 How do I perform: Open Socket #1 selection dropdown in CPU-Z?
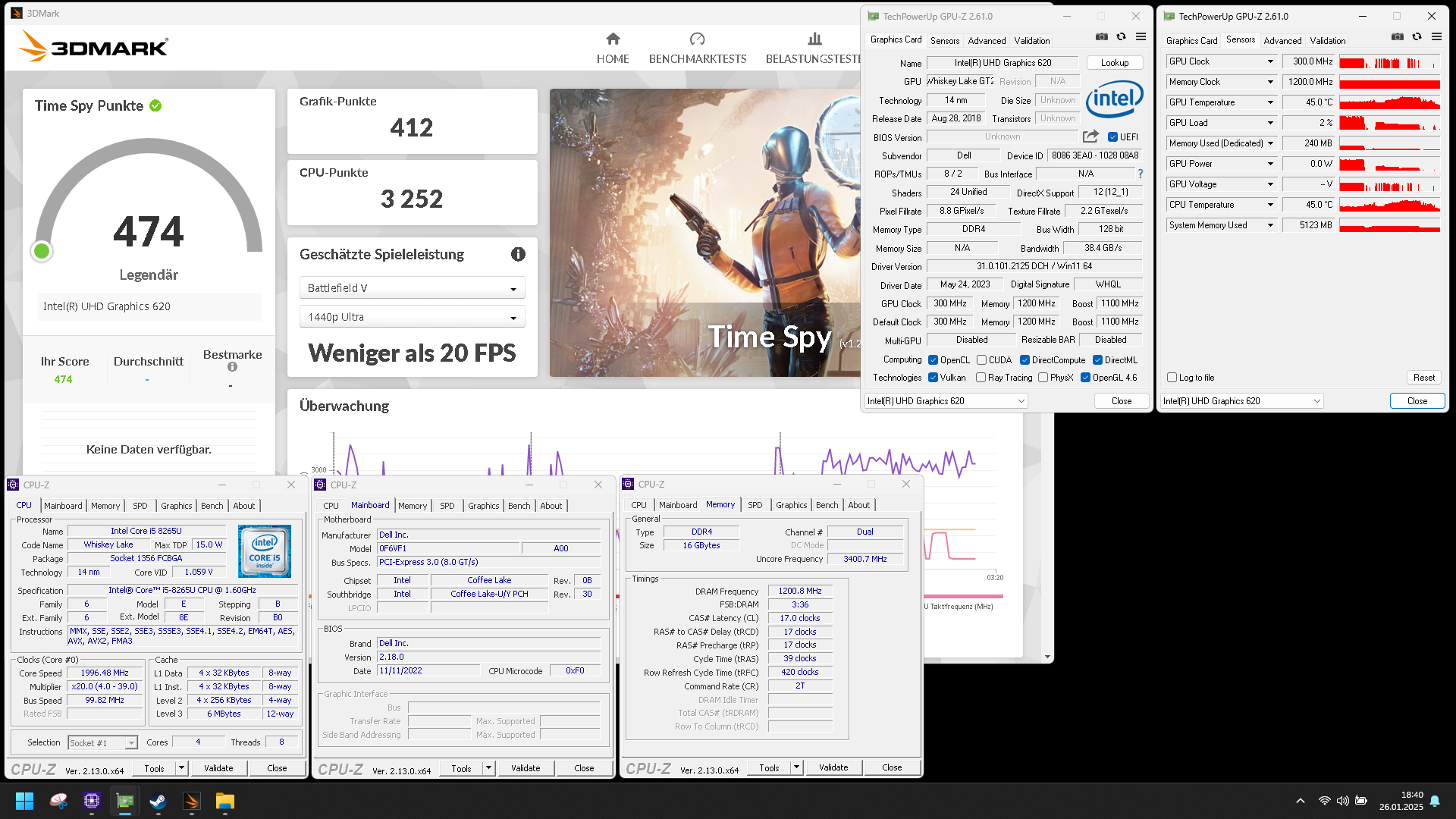pos(102,743)
